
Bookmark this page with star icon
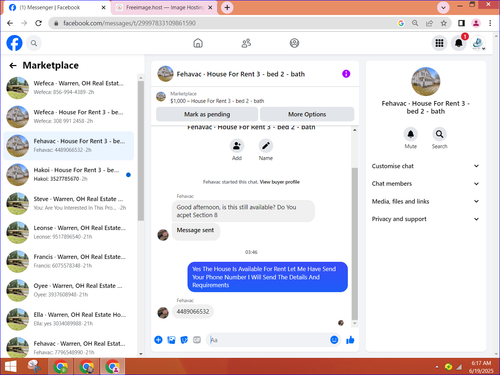point(443,23)
